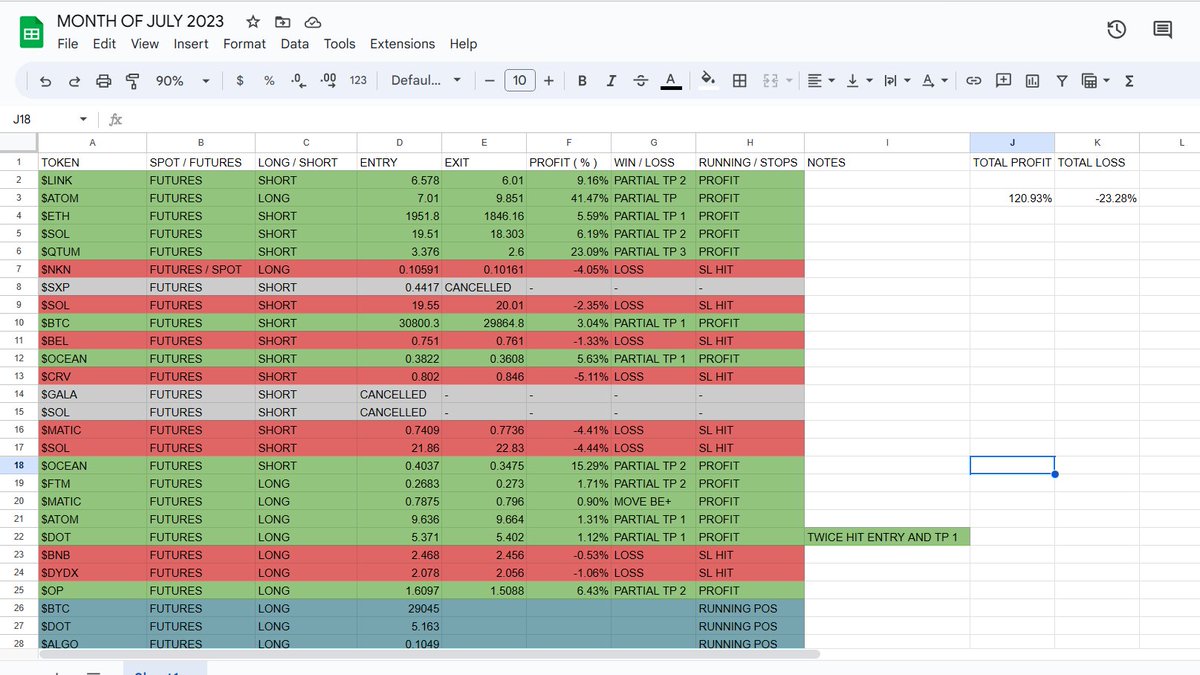Open the Format menu
1200x675 pixels.
click(x=245, y=44)
